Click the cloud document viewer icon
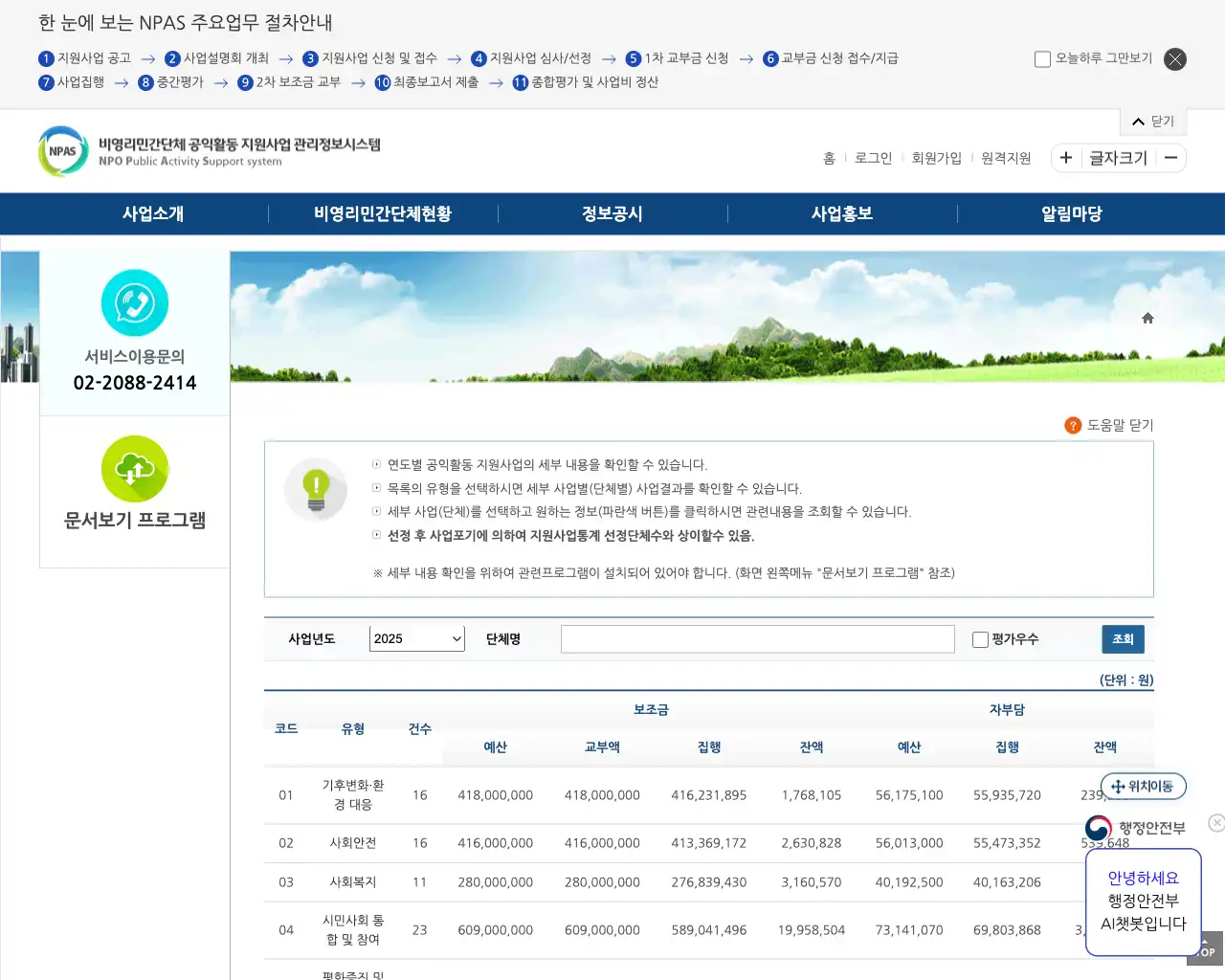 (135, 469)
